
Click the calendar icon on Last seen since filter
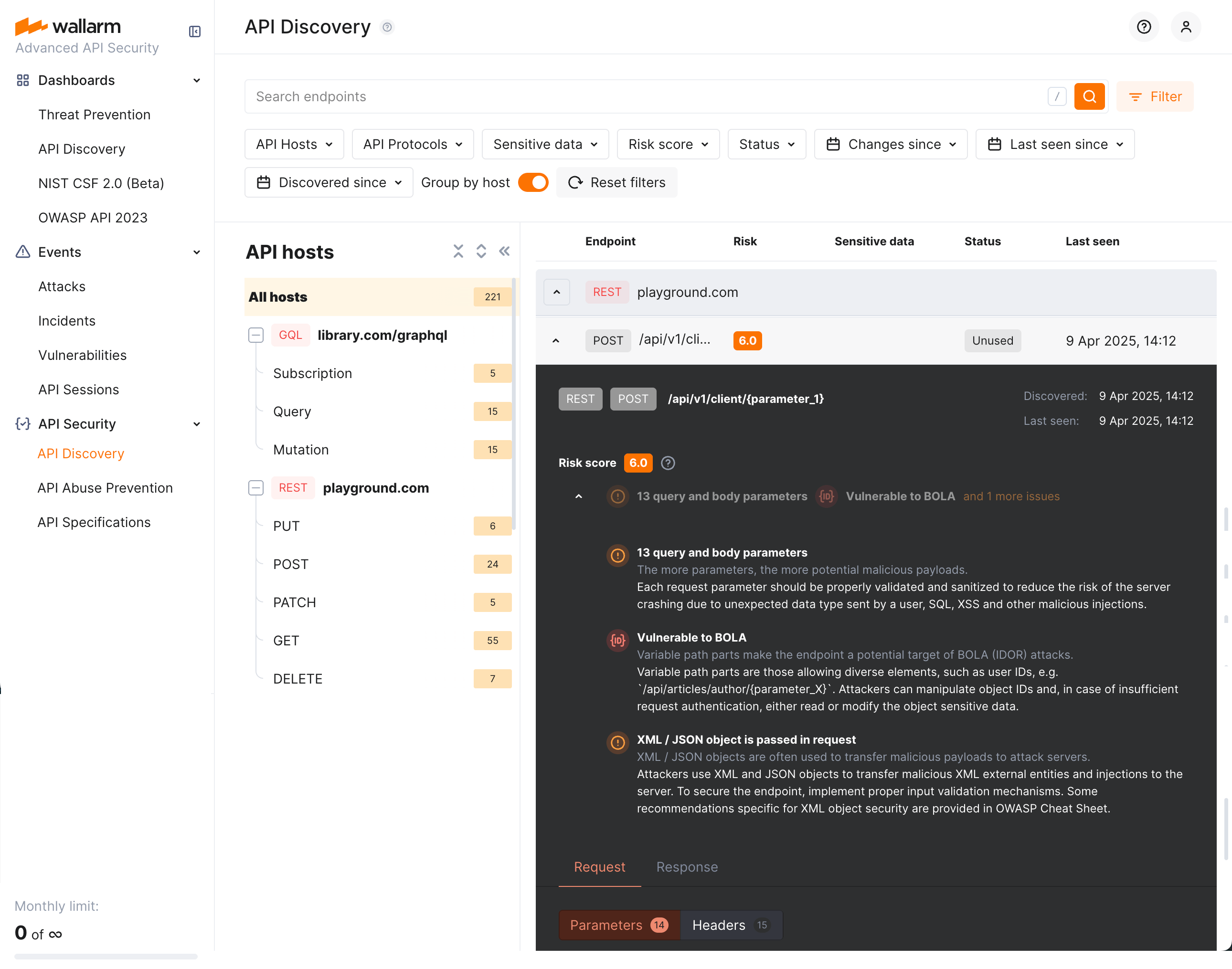click(x=994, y=144)
